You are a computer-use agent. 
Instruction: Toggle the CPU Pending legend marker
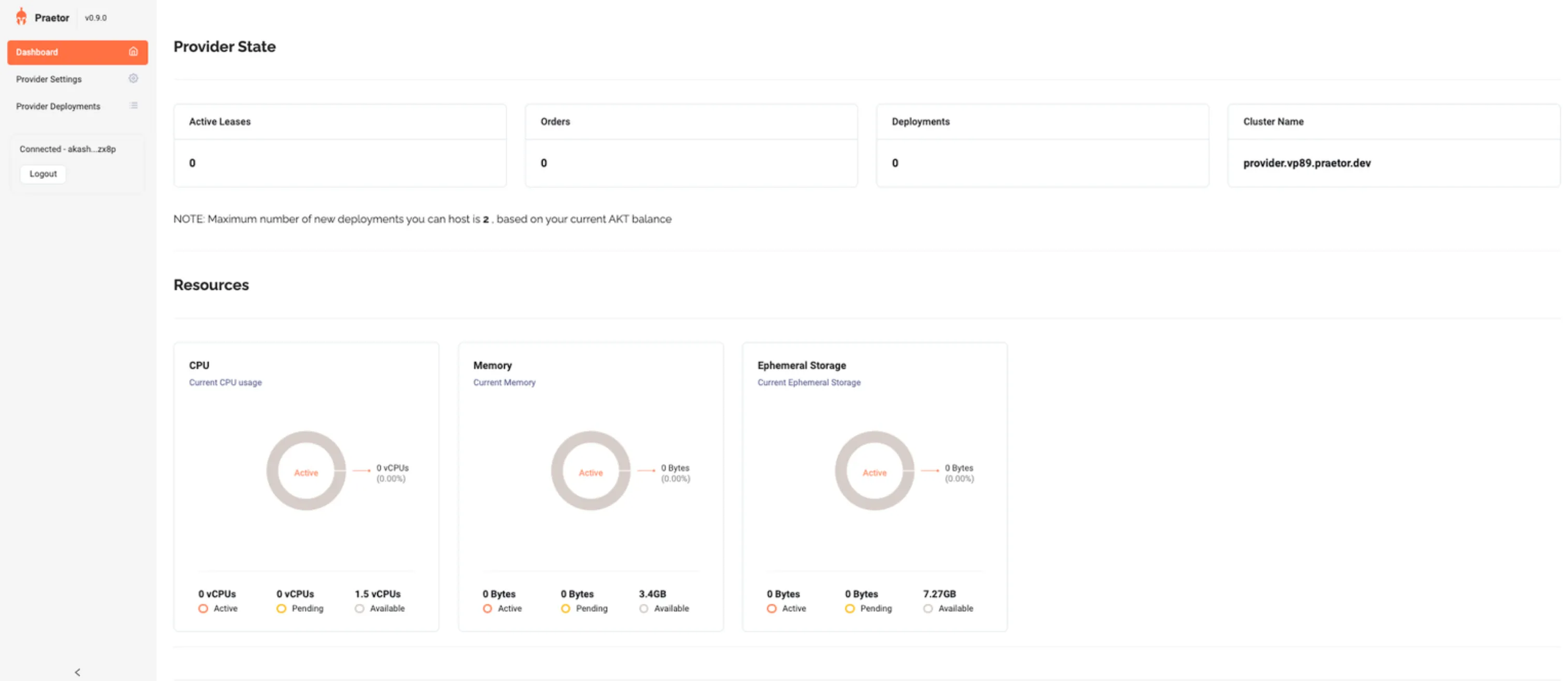point(281,608)
